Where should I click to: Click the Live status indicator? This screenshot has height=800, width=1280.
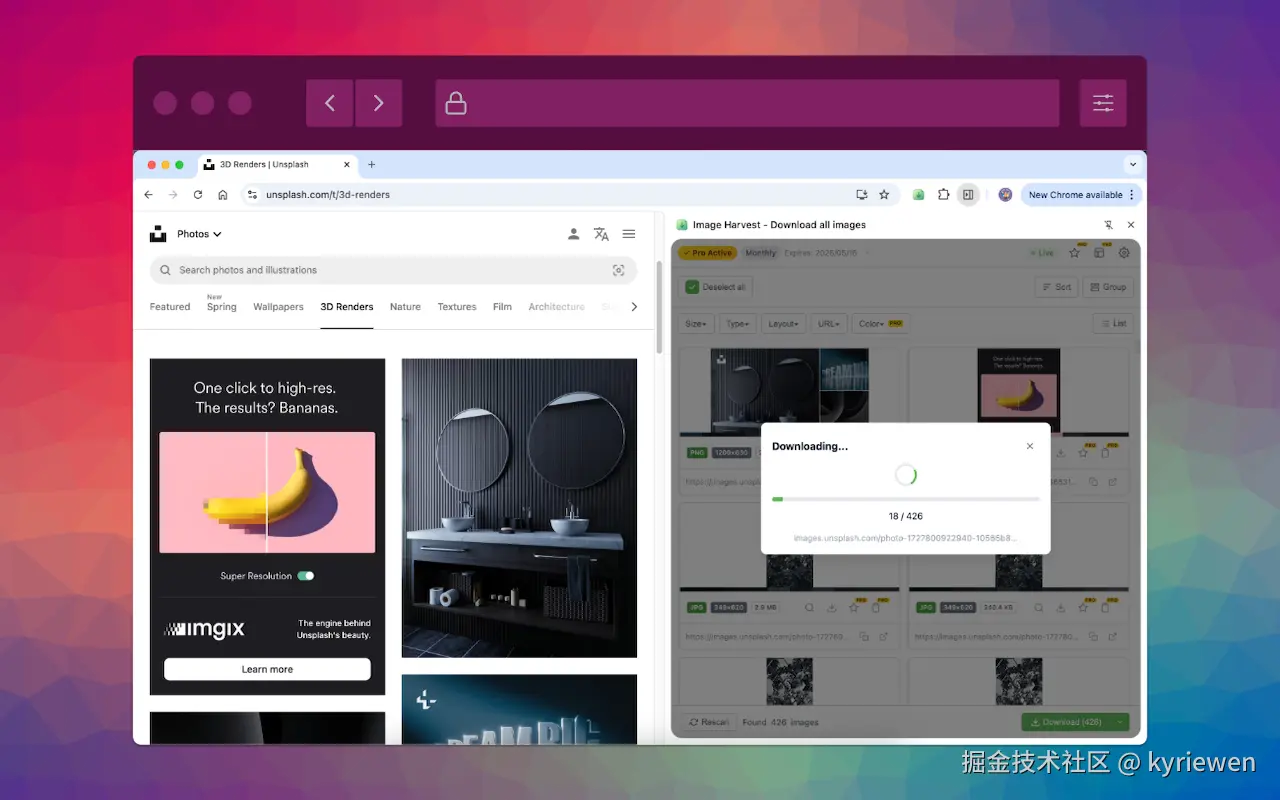click(1041, 253)
